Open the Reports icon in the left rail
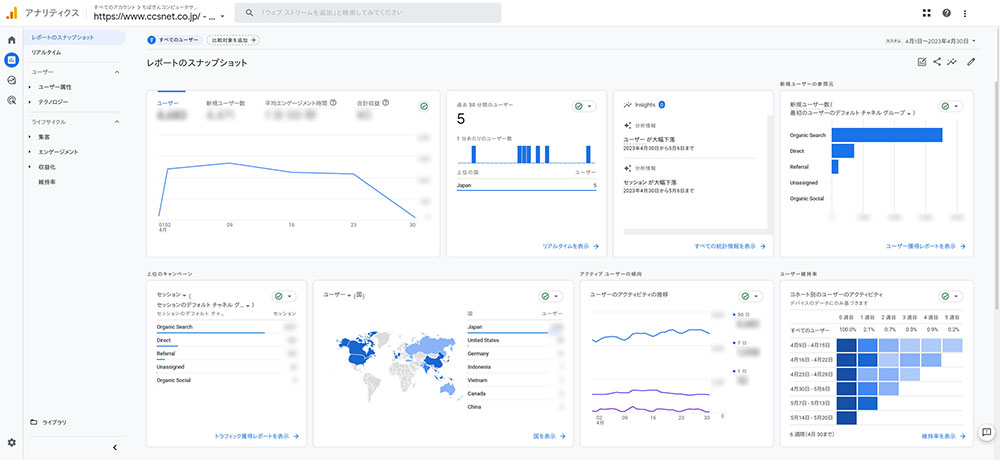The height and width of the screenshot is (460, 1000). pyautogui.click(x=11, y=60)
